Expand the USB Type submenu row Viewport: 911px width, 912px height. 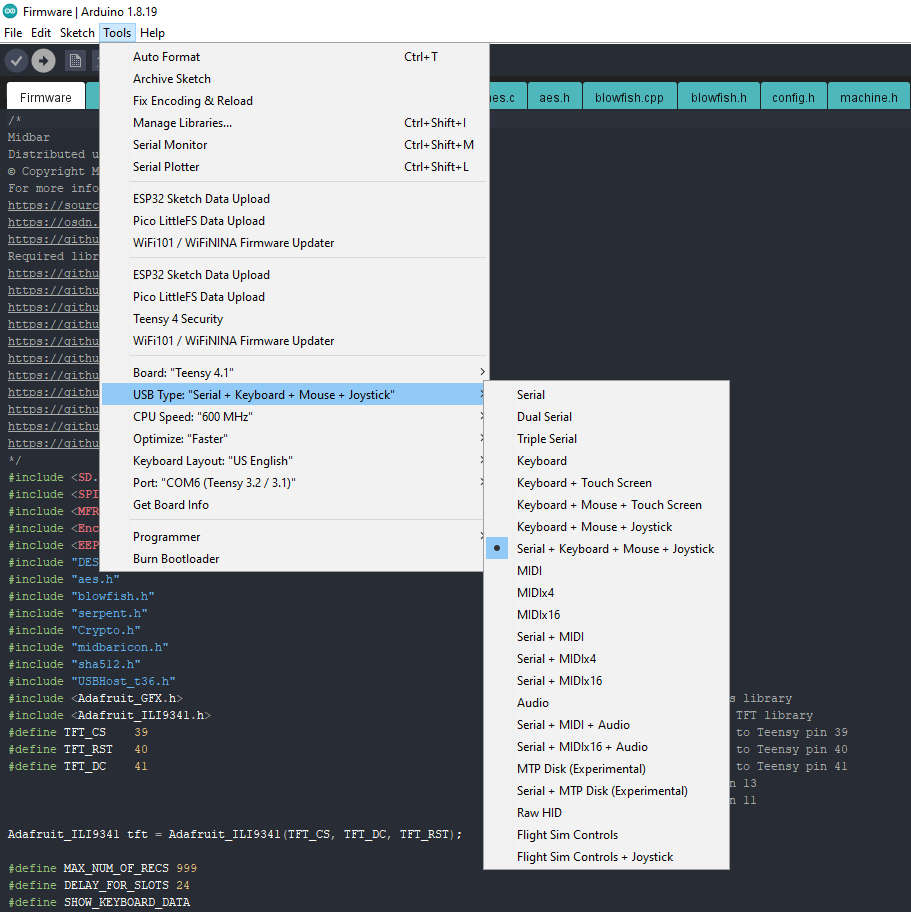tap(294, 395)
